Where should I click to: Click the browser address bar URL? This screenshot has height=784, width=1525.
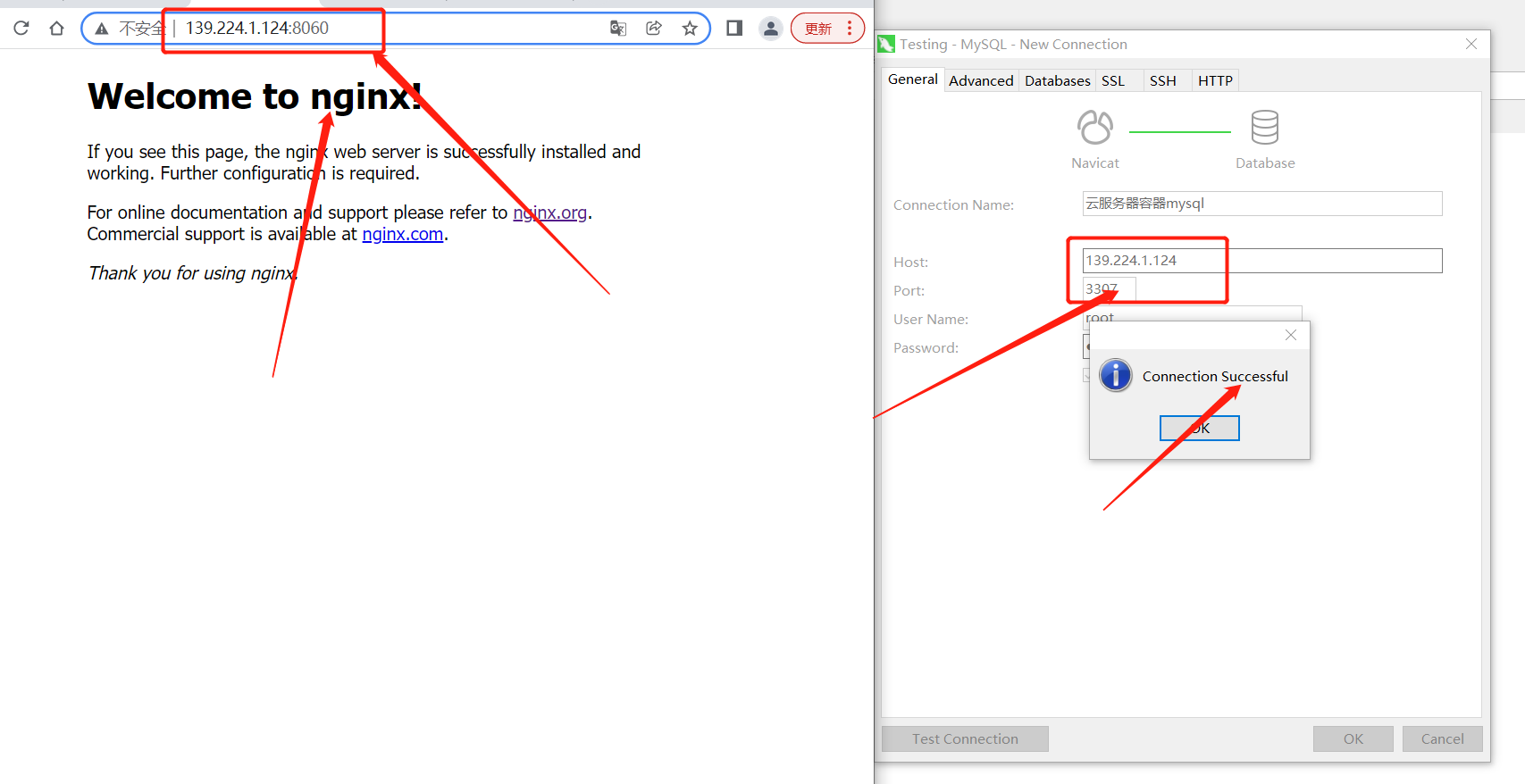(257, 28)
